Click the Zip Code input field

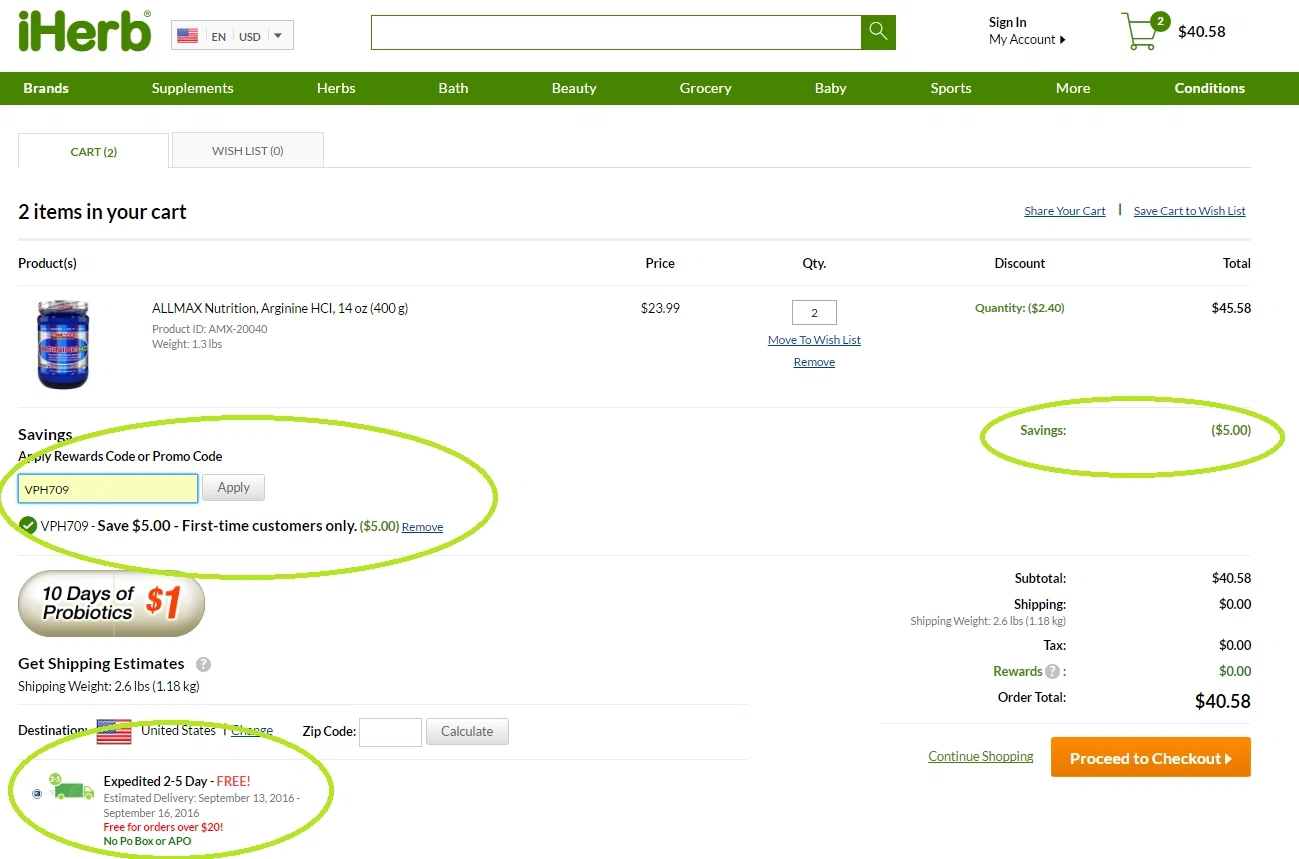(x=390, y=732)
